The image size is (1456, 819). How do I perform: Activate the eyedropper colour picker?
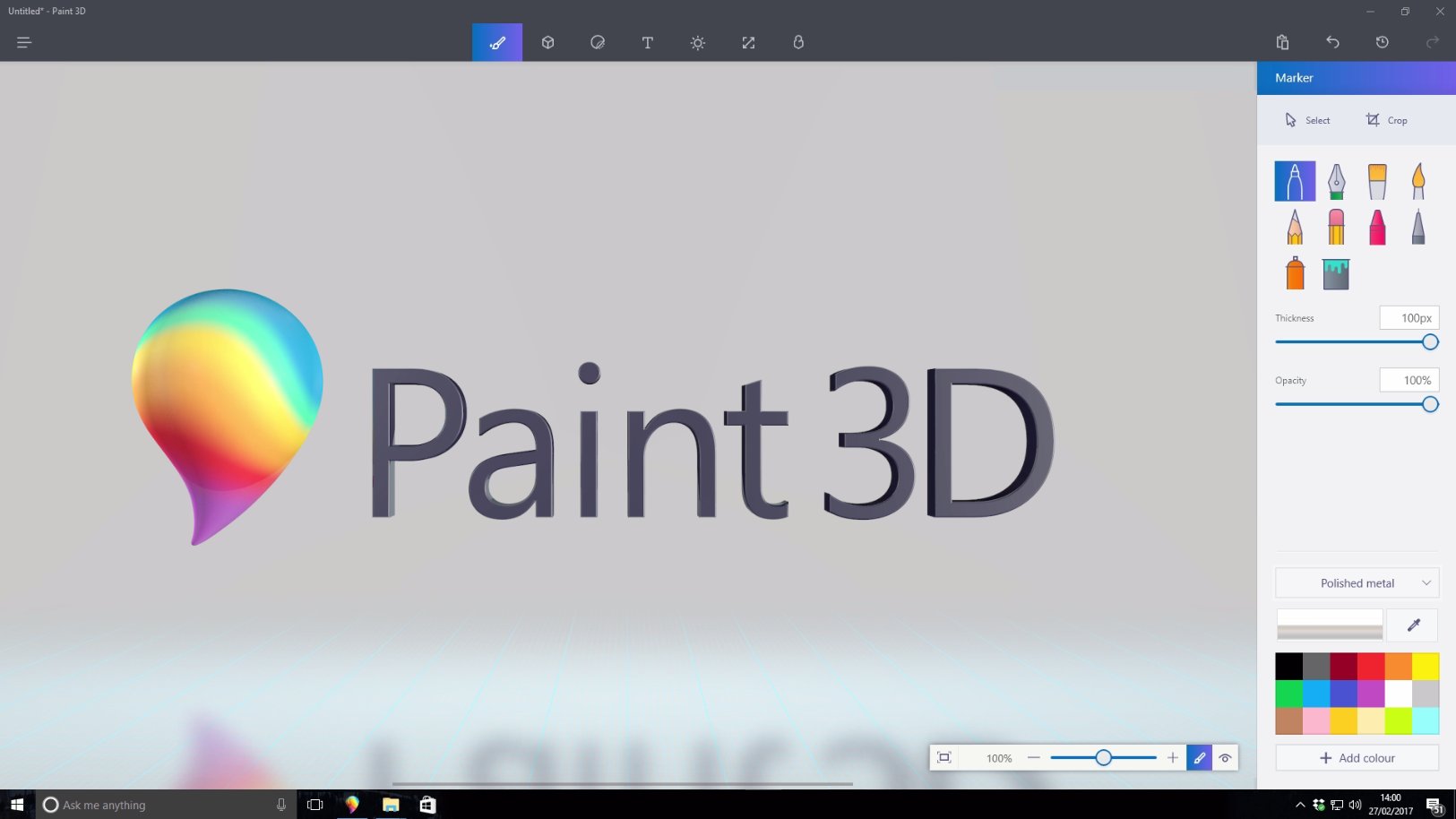click(x=1413, y=625)
